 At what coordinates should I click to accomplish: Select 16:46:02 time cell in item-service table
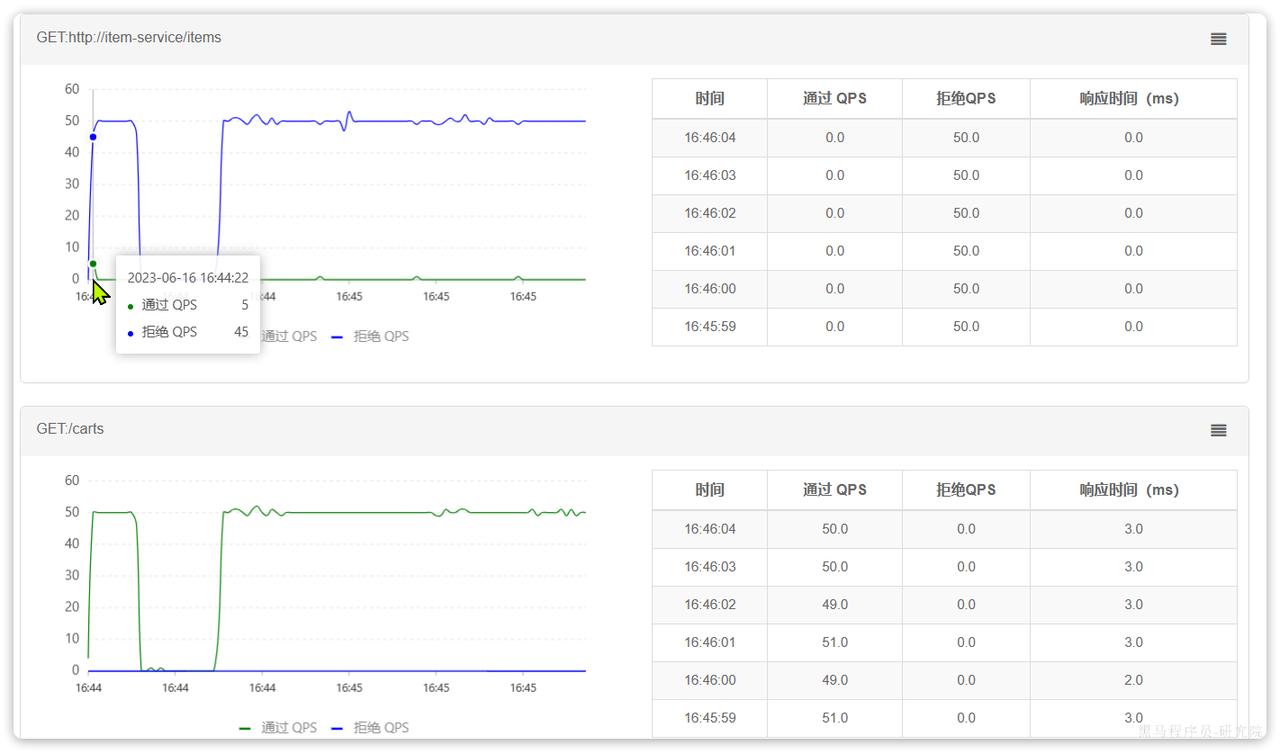tap(710, 214)
